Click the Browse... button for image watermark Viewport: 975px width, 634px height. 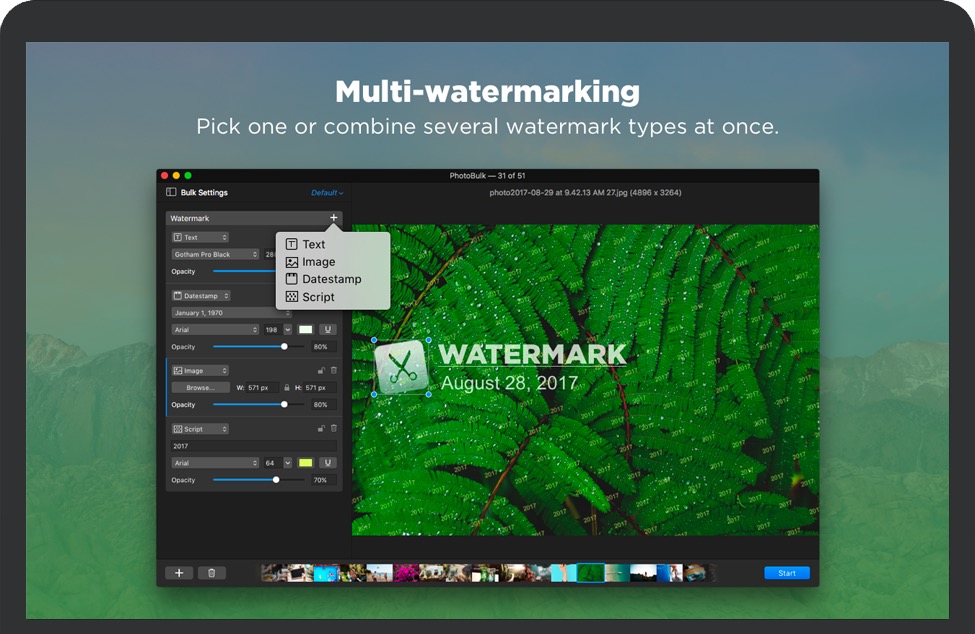pos(200,388)
